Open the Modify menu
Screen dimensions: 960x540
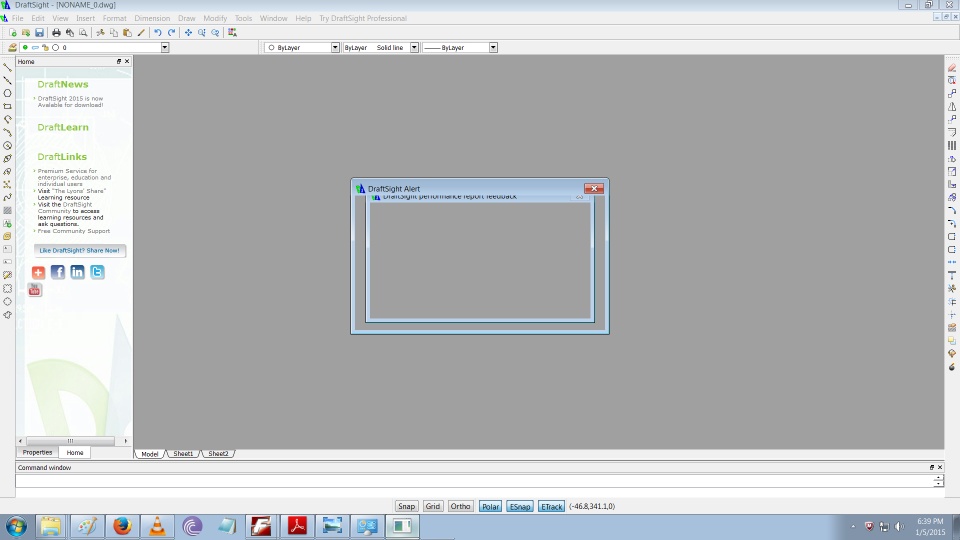point(215,18)
